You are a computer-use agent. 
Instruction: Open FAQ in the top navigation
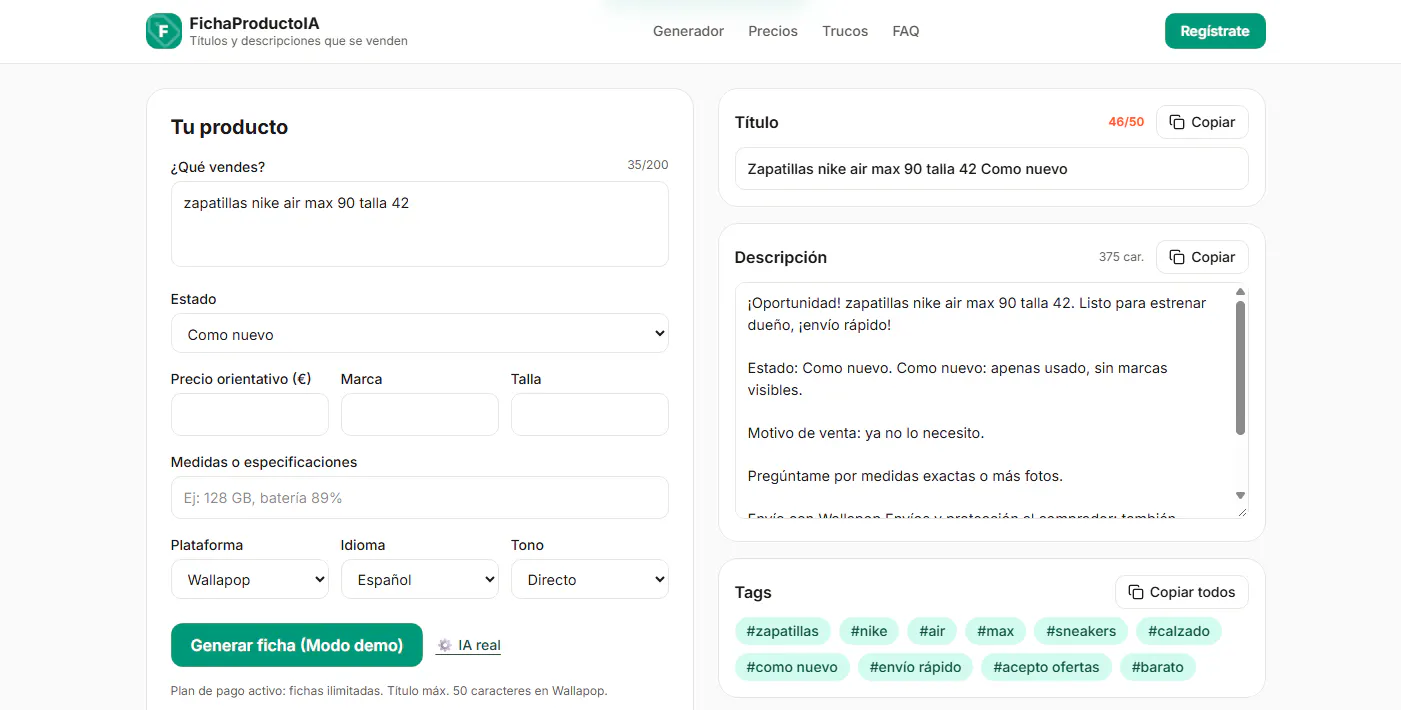point(906,31)
